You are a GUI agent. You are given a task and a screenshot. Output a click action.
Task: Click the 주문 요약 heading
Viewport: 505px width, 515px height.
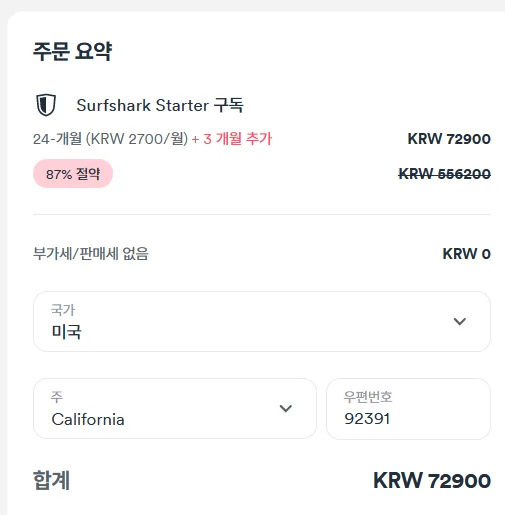72,51
